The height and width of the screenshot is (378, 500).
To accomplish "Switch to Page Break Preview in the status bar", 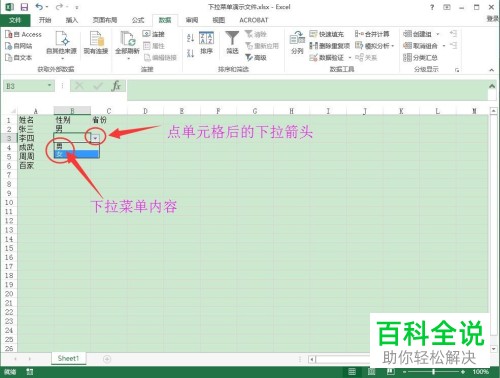I will tap(391, 372).
